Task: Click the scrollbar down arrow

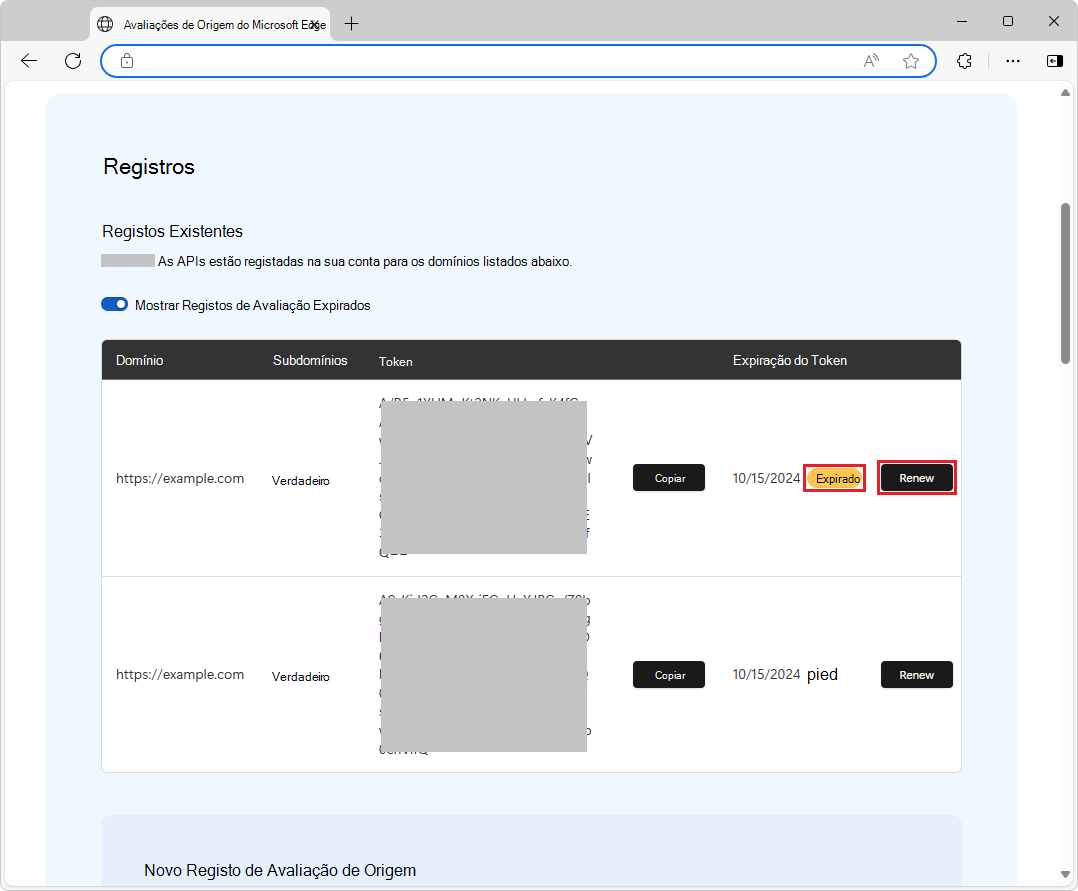Action: tap(1065, 874)
